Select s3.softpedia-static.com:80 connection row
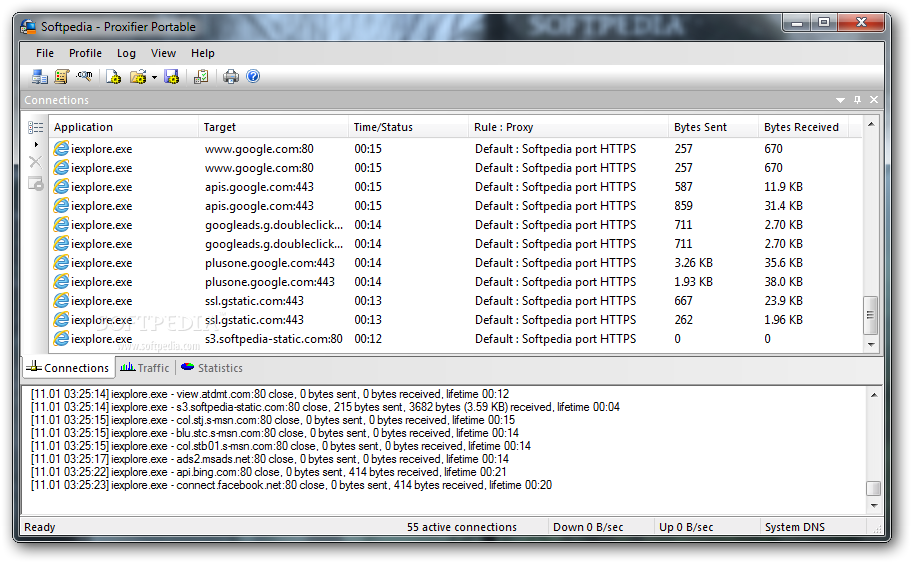This screenshot has height=563, width=912. click(x=455, y=339)
